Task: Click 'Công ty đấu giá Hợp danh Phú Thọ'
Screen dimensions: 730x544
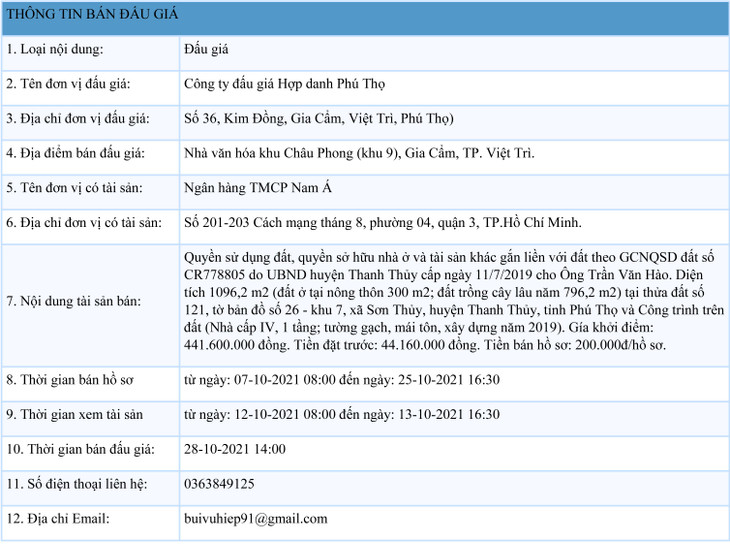Action: pos(286,84)
